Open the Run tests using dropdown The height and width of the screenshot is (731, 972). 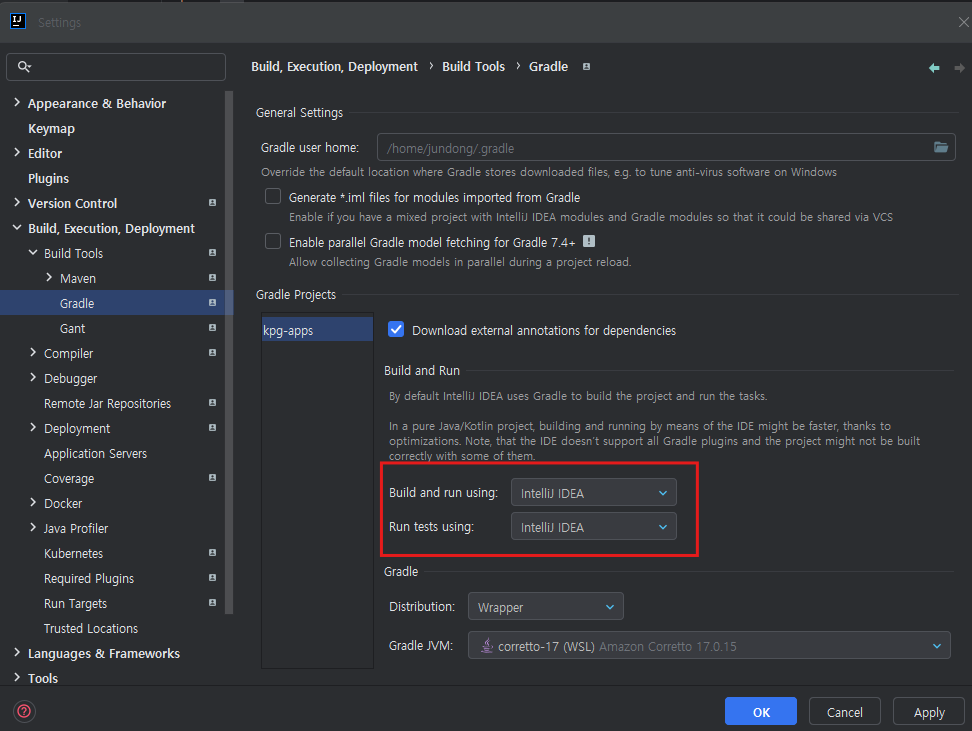(x=593, y=527)
